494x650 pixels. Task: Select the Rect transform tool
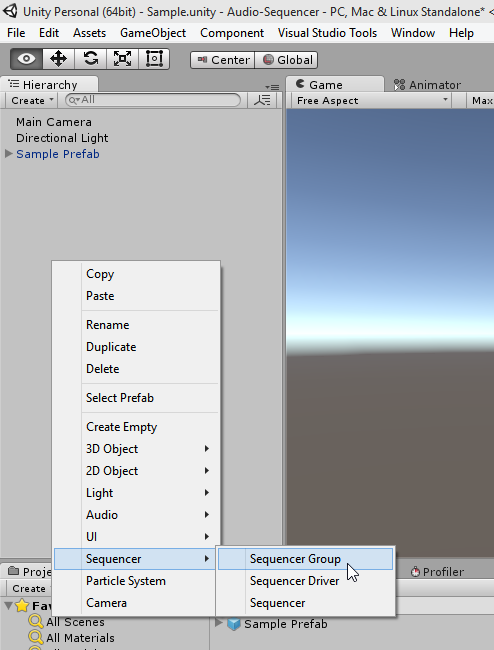click(154, 59)
